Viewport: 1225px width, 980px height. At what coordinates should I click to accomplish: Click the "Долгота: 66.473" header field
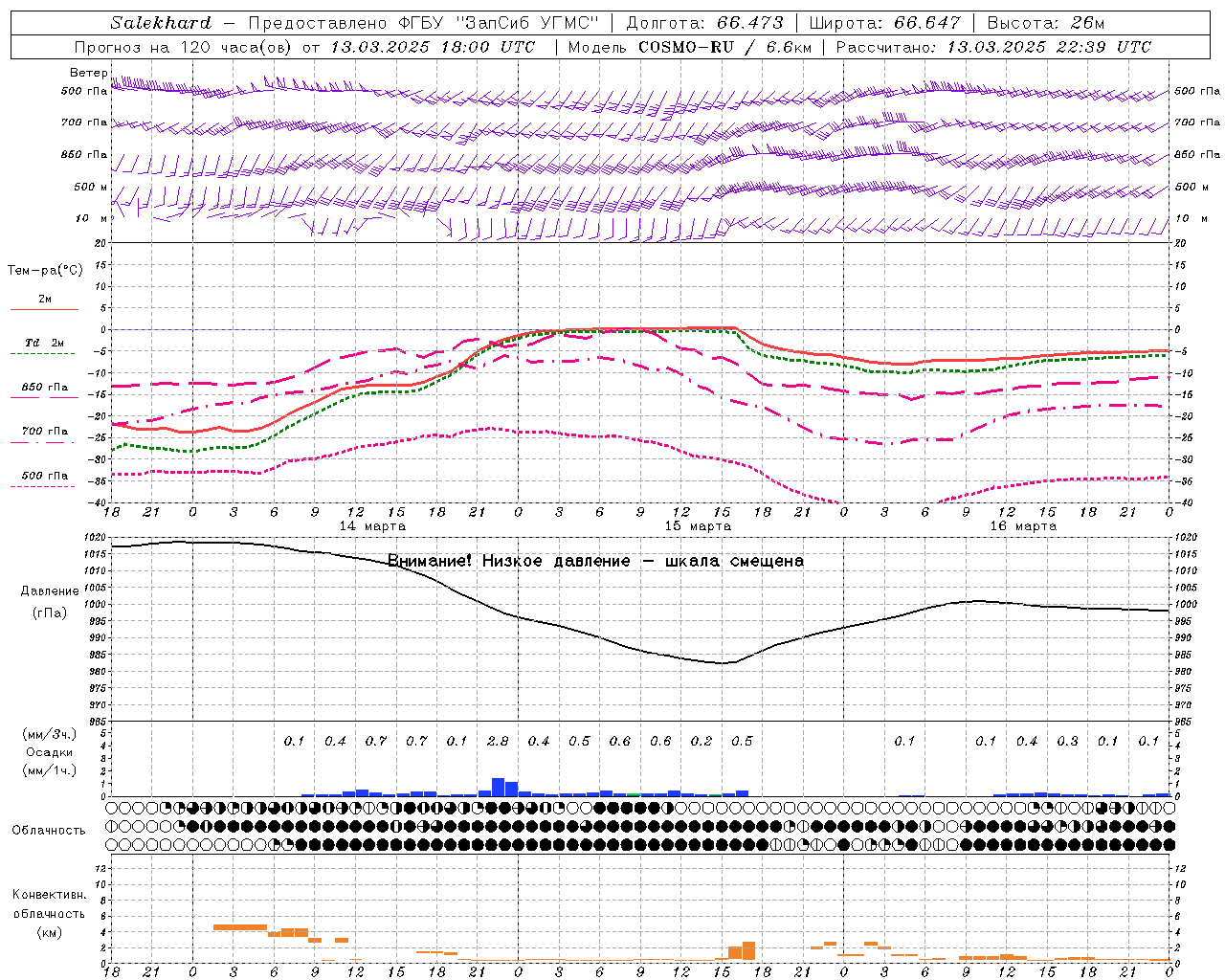(x=705, y=23)
